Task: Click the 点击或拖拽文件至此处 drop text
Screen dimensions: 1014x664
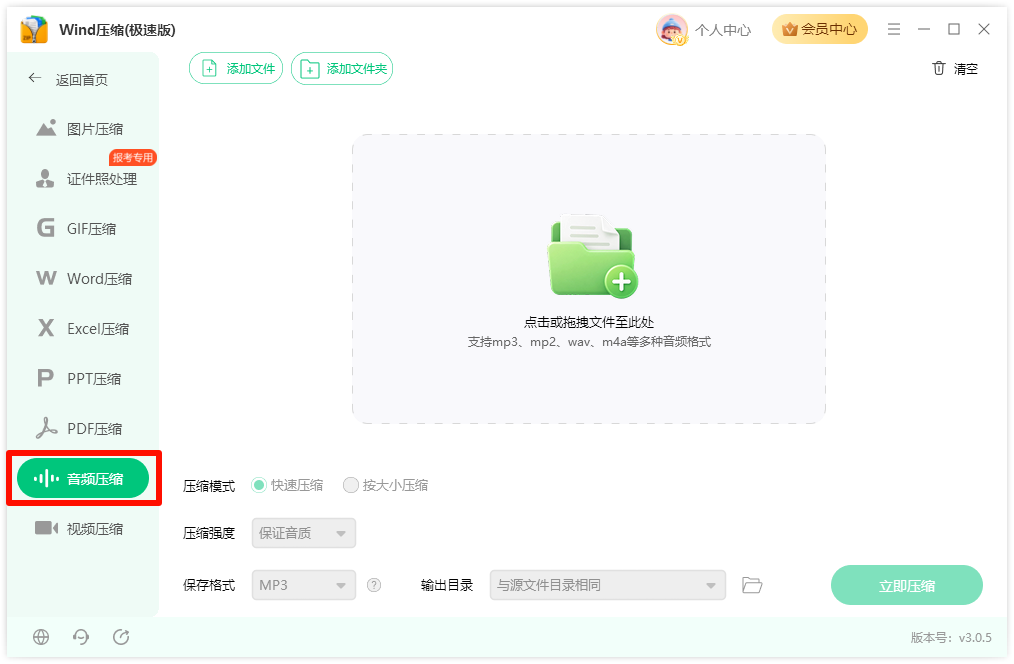Action: click(589, 322)
